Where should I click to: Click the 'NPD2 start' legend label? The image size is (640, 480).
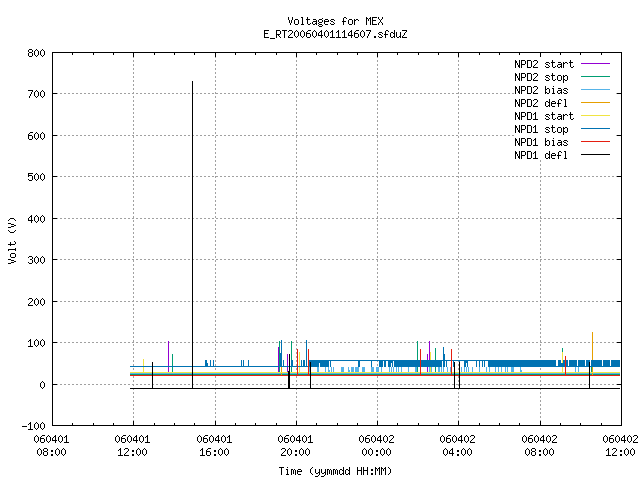coord(544,64)
